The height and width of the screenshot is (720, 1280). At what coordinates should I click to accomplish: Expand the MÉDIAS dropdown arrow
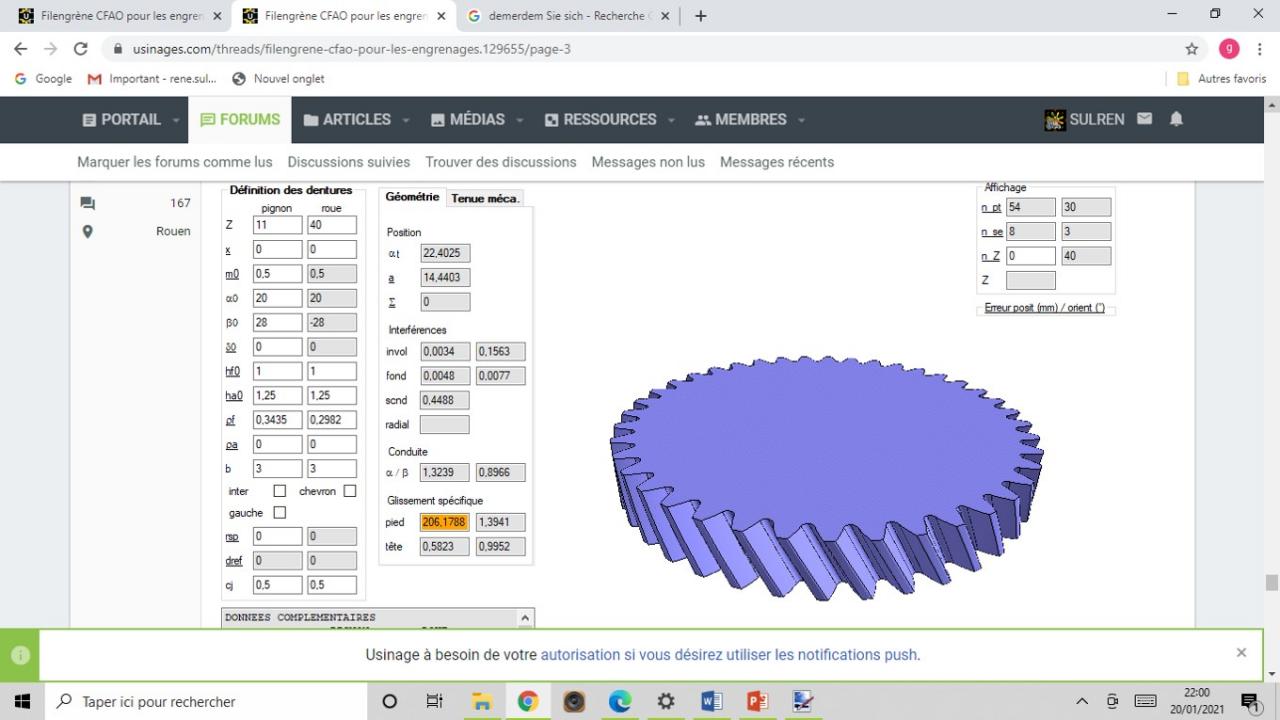pyautogui.click(x=520, y=120)
